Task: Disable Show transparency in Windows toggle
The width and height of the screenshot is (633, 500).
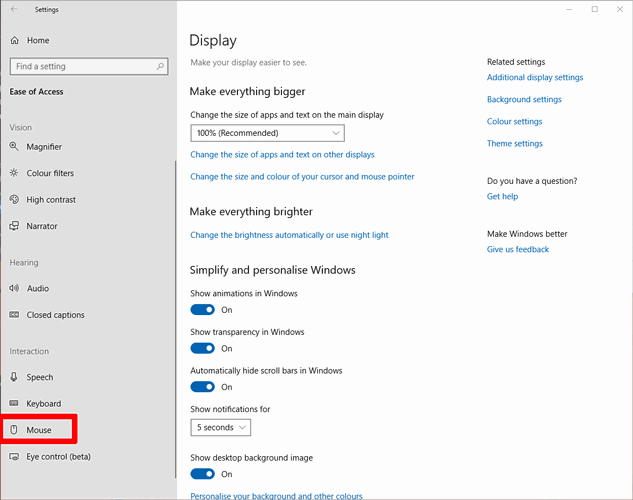Action: point(202,348)
